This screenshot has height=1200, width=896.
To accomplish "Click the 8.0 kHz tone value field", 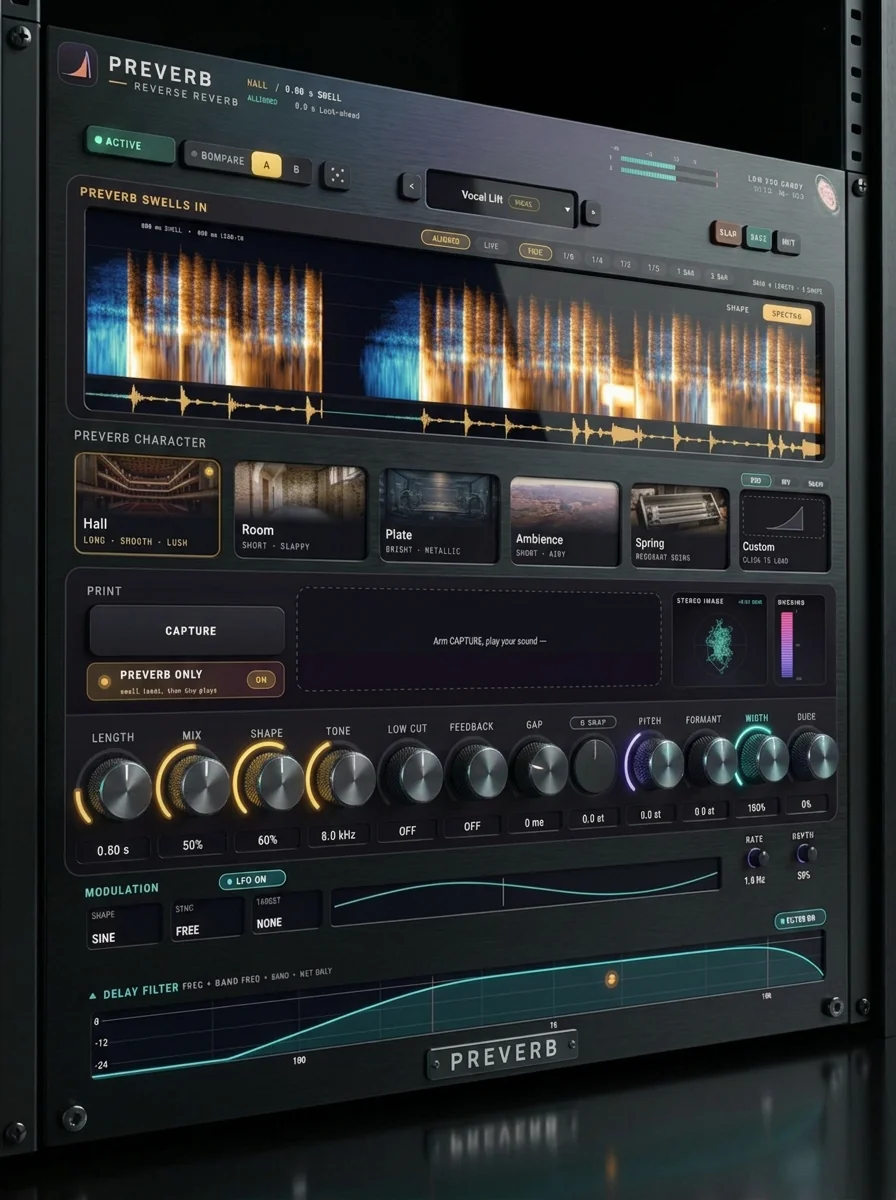I will click(x=339, y=833).
